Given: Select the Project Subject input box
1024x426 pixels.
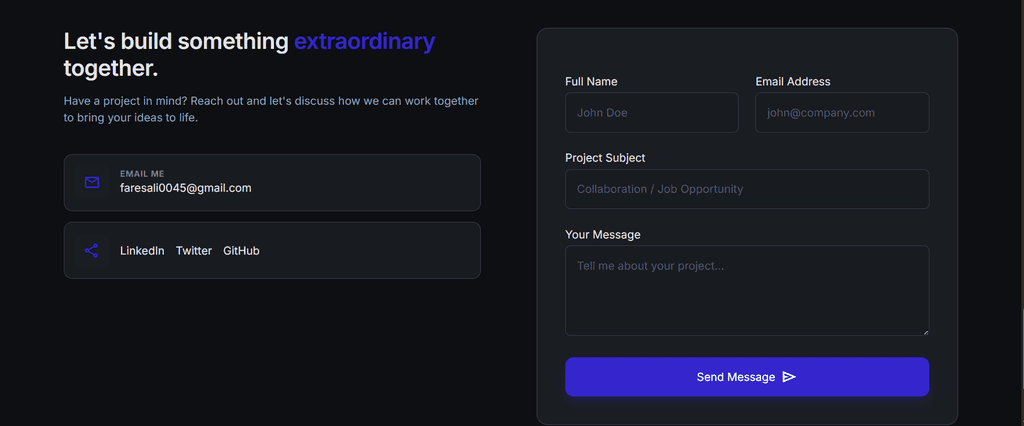Looking at the screenshot, I should [x=747, y=189].
